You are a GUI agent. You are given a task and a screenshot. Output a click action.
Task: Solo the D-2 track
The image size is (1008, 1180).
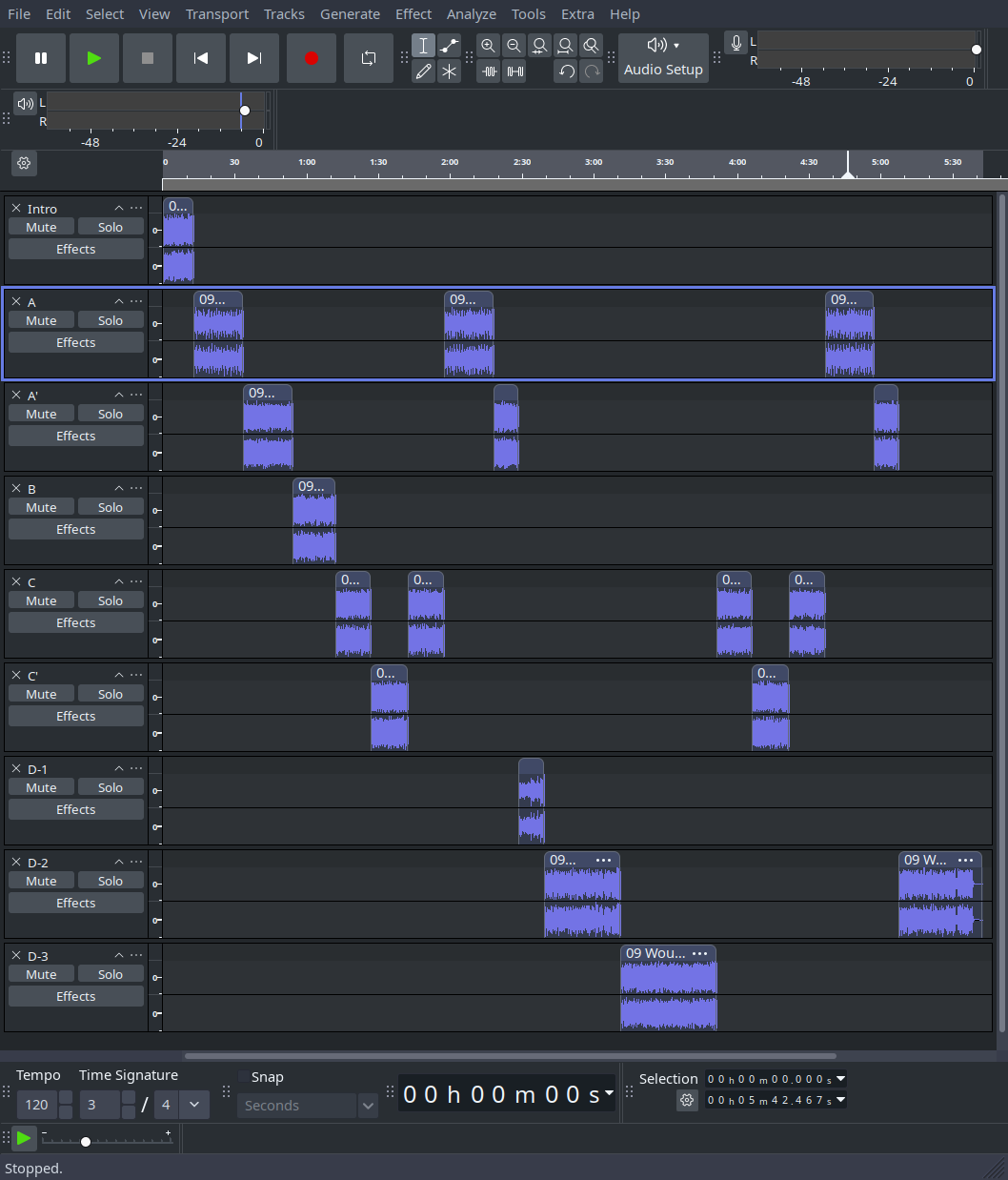click(111, 881)
